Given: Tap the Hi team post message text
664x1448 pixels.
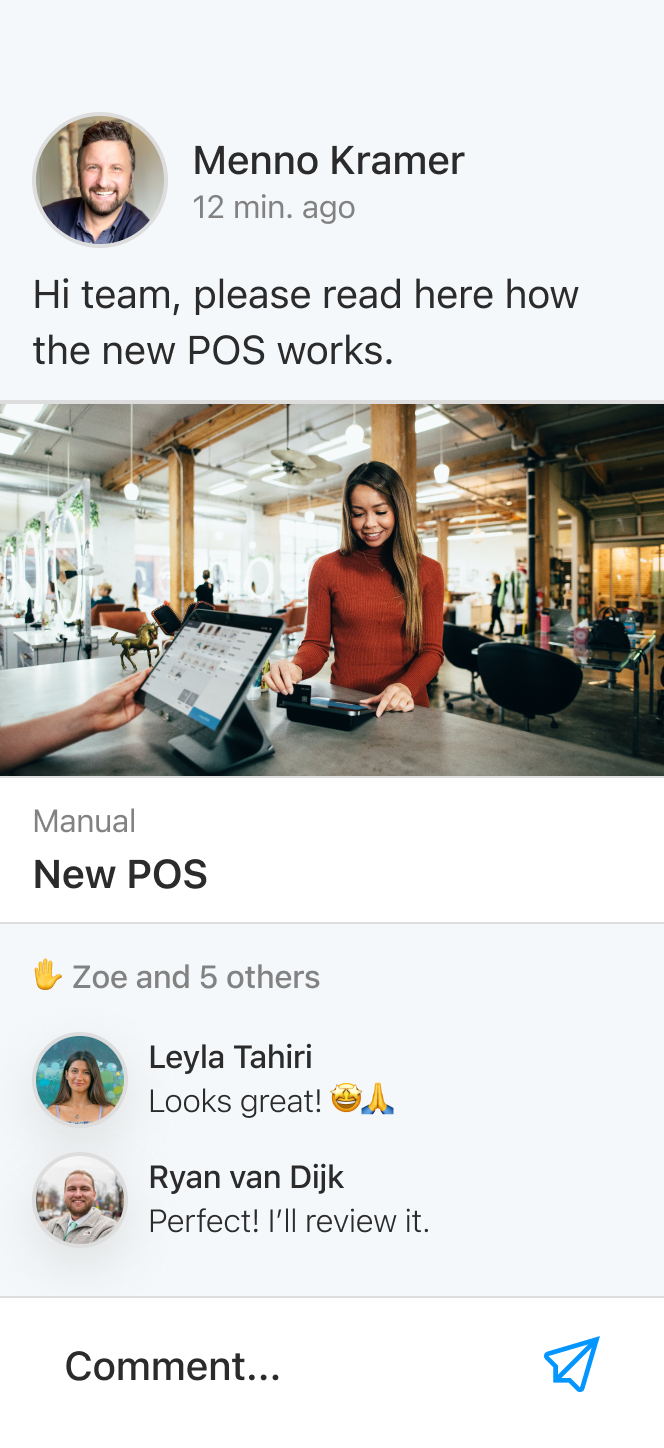Looking at the screenshot, I should click(x=306, y=322).
